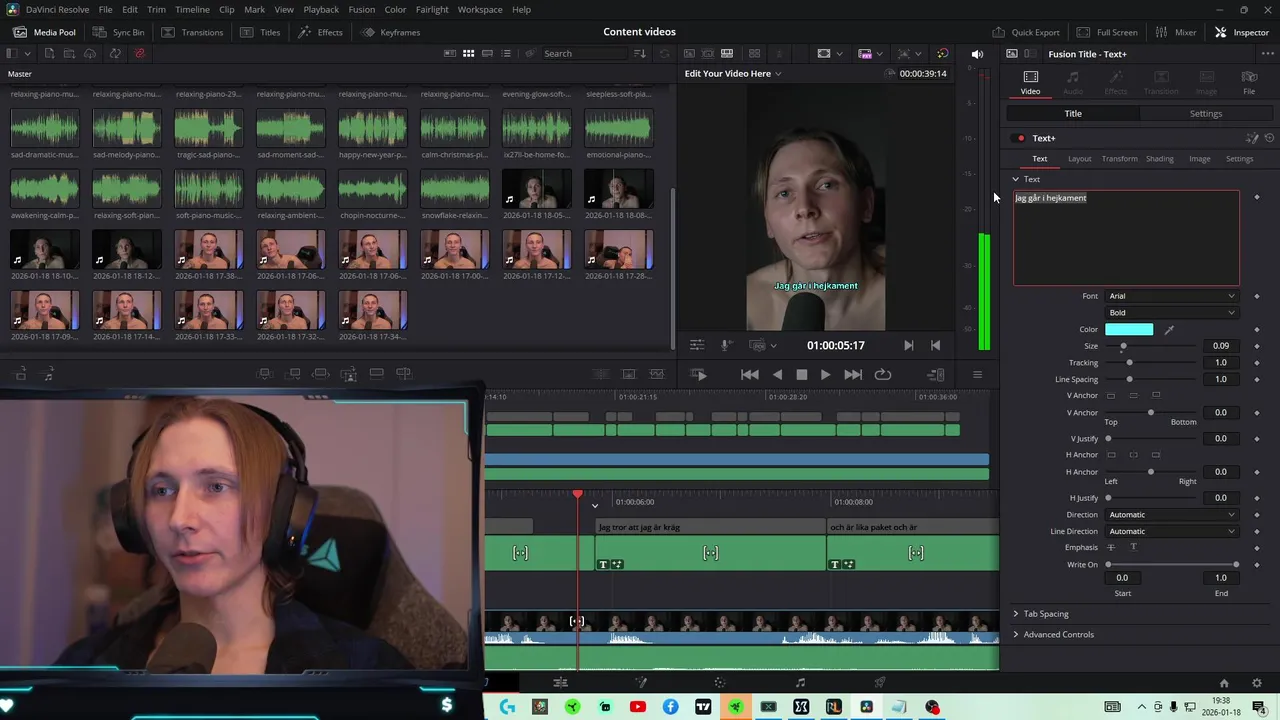Go to the last clip marker icon
This screenshot has height=720, width=1280.
click(x=935, y=345)
